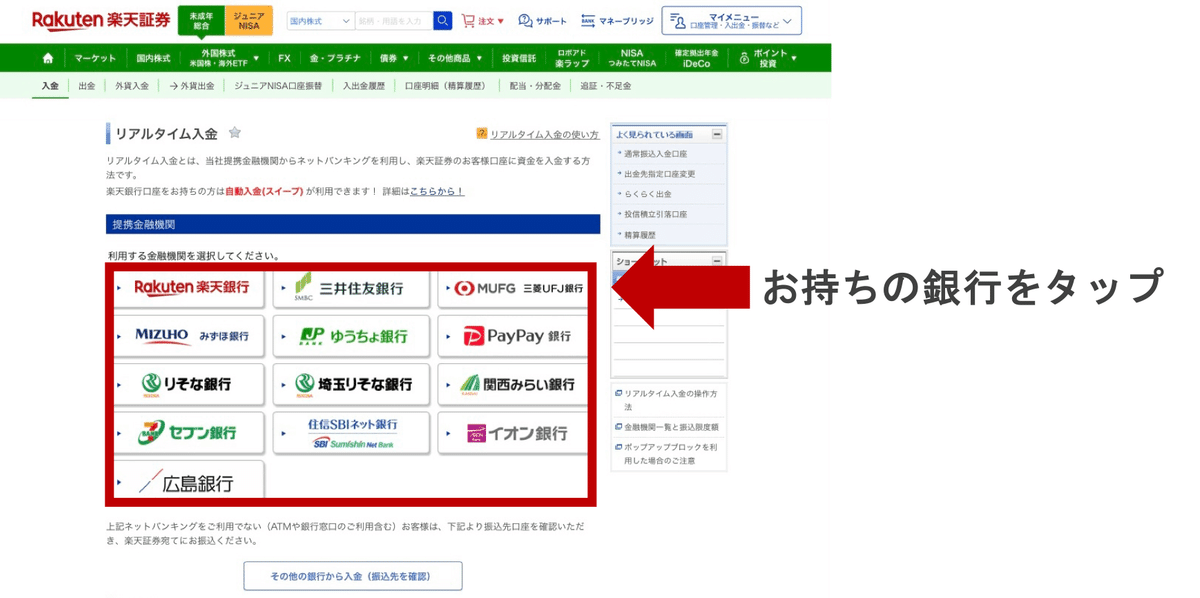Switch to ジュニアNISA account tab
Viewport: 1200px width, 598px height.
249,21
